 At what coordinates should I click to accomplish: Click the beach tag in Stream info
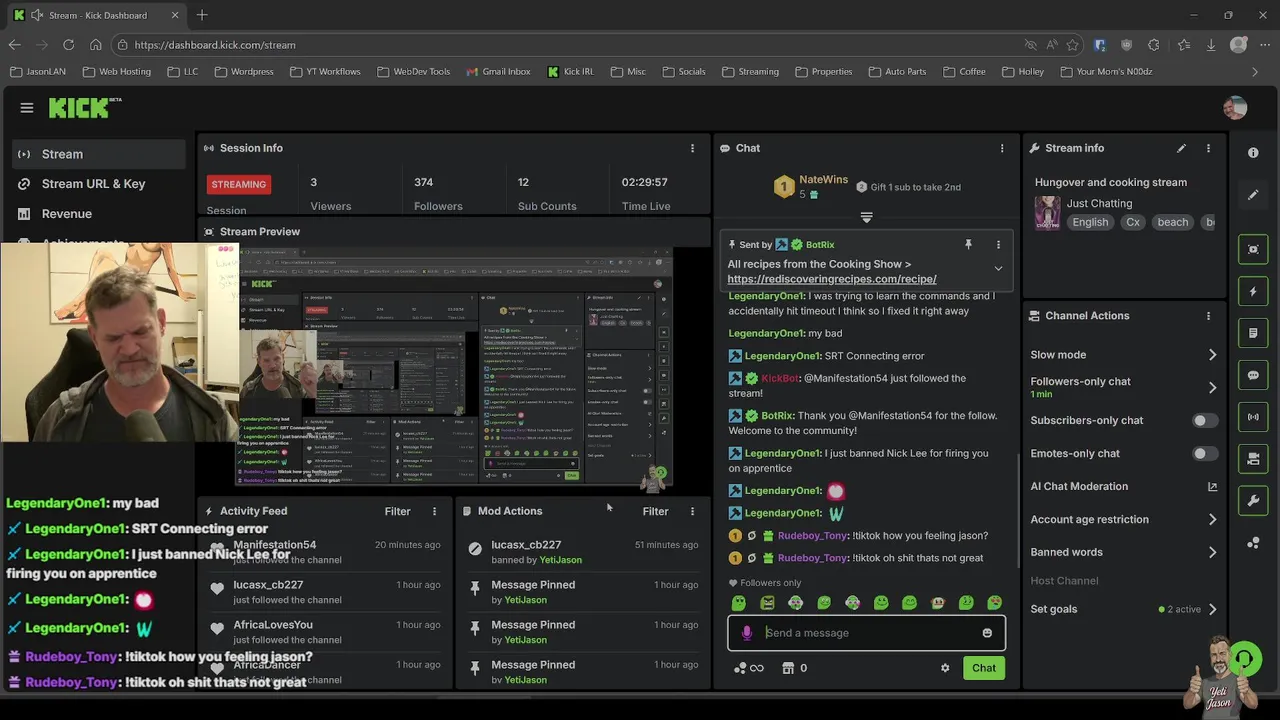(1173, 222)
